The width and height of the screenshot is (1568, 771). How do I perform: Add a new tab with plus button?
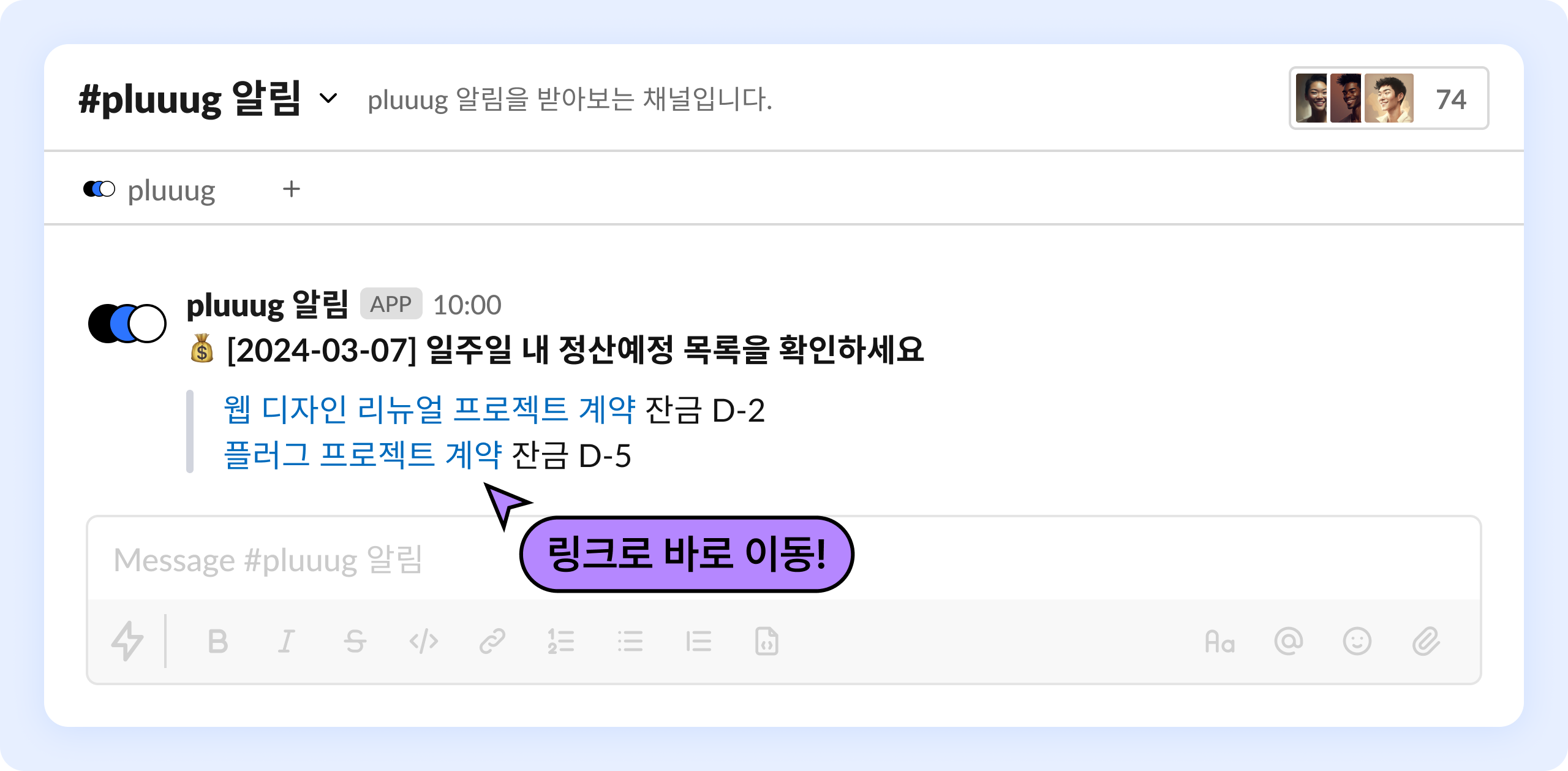(x=292, y=189)
